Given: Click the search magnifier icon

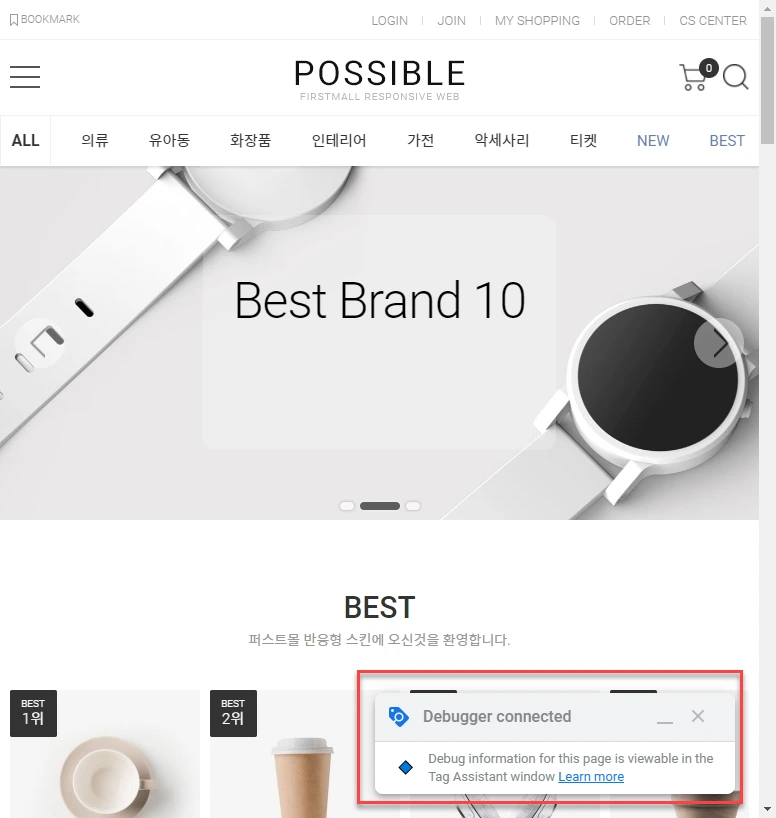Looking at the screenshot, I should coord(736,77).
